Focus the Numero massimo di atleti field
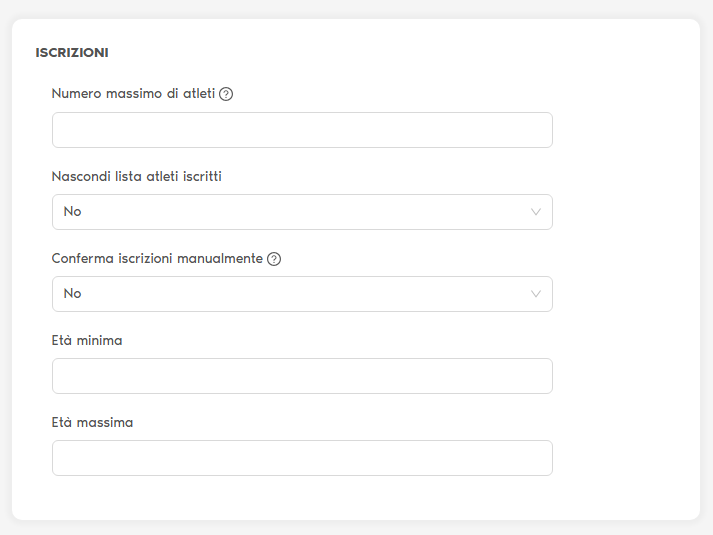Image resolution: width=713 pixels, height=535 pixels. coord(301,130)
